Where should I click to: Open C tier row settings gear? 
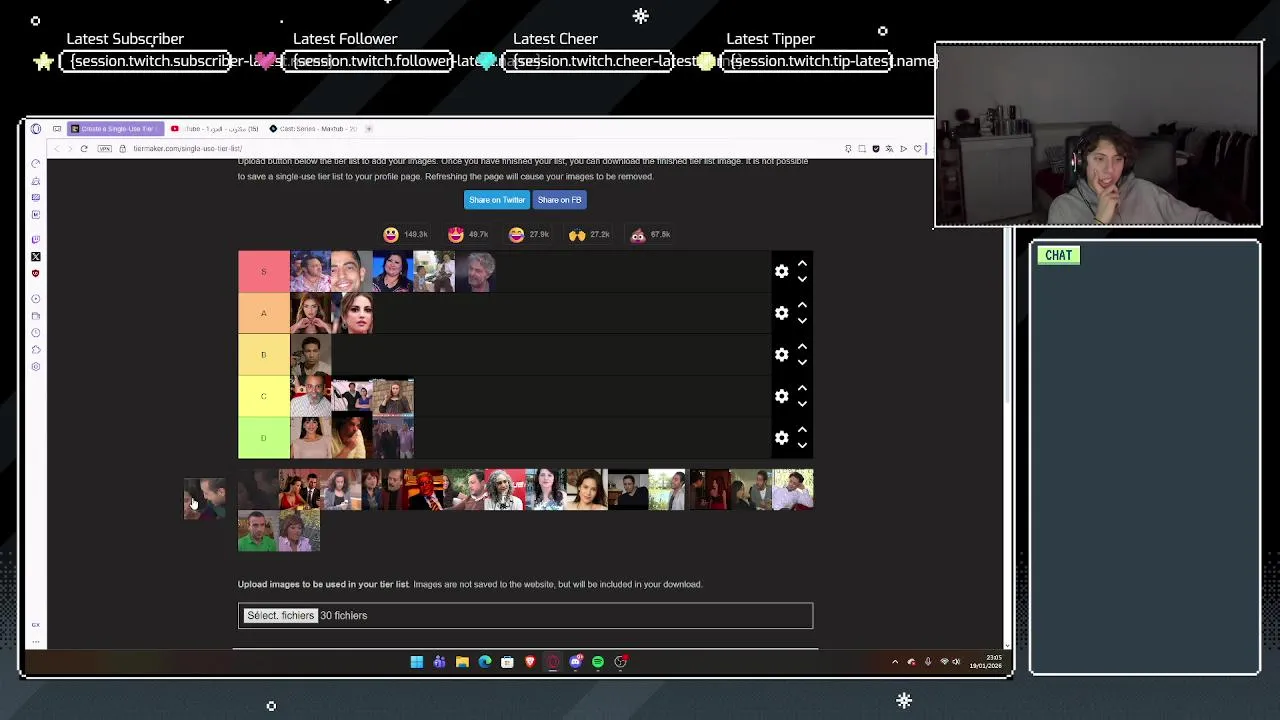(782, 396)
